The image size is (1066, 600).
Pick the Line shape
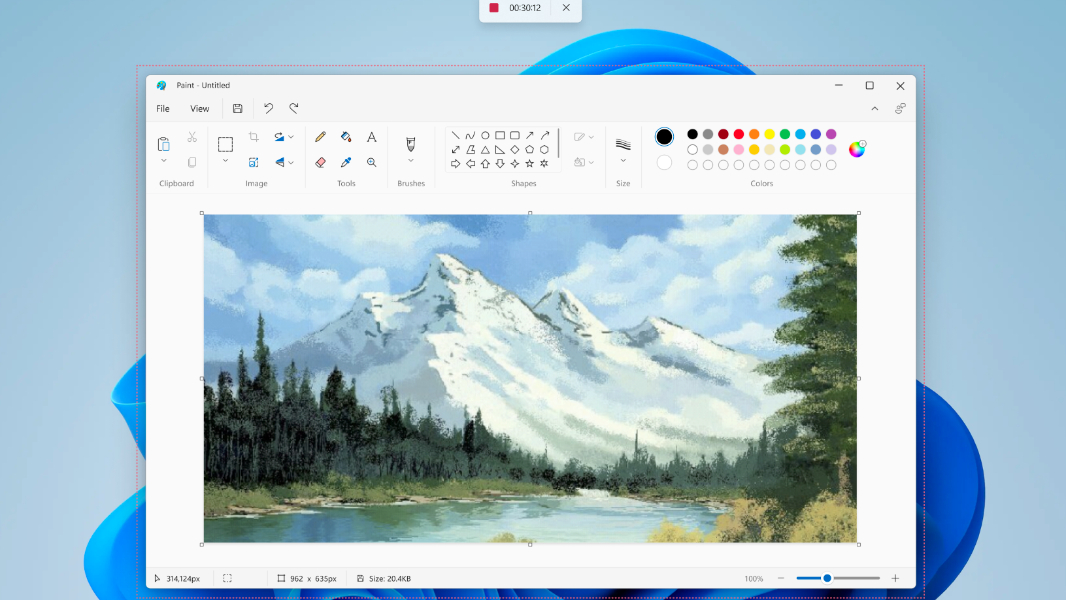point(455,135)
